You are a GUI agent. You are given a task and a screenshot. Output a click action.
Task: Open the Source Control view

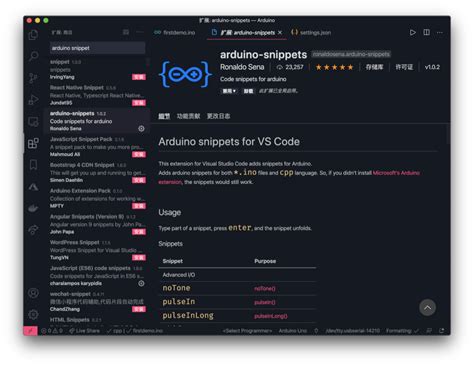[33, 78]
